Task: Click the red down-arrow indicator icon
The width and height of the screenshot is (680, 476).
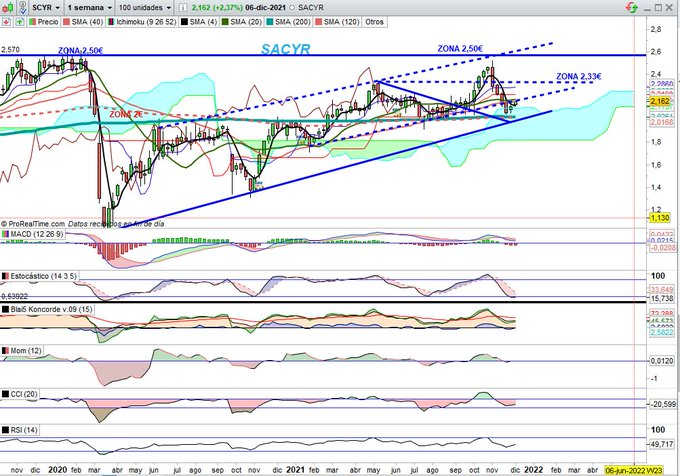Action: 7,22
